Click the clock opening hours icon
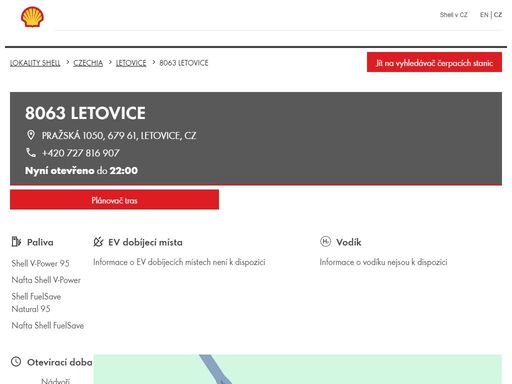512x384 pixels. coord(16,361)
